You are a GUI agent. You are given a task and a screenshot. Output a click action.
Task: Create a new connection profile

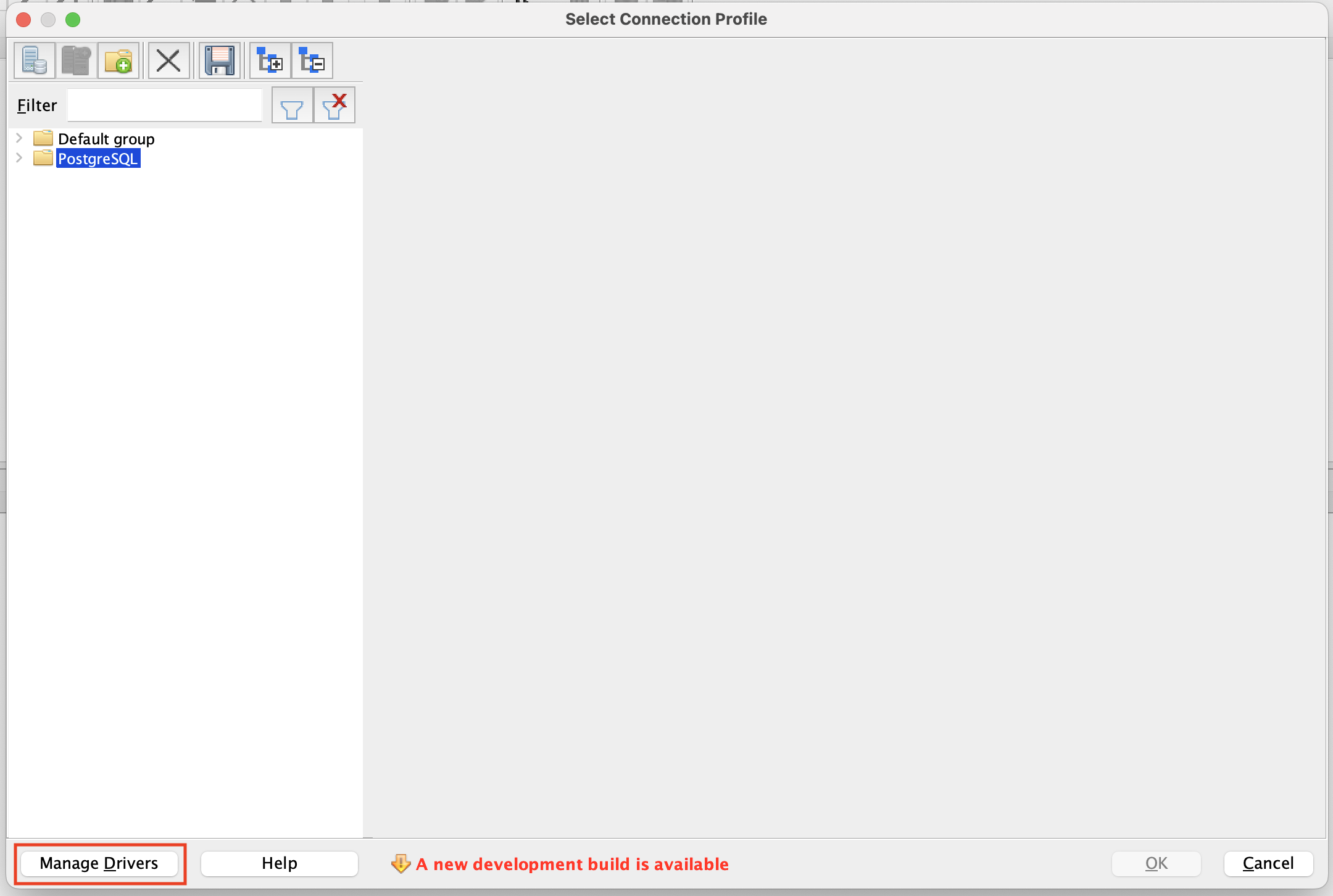pos(34,60)
